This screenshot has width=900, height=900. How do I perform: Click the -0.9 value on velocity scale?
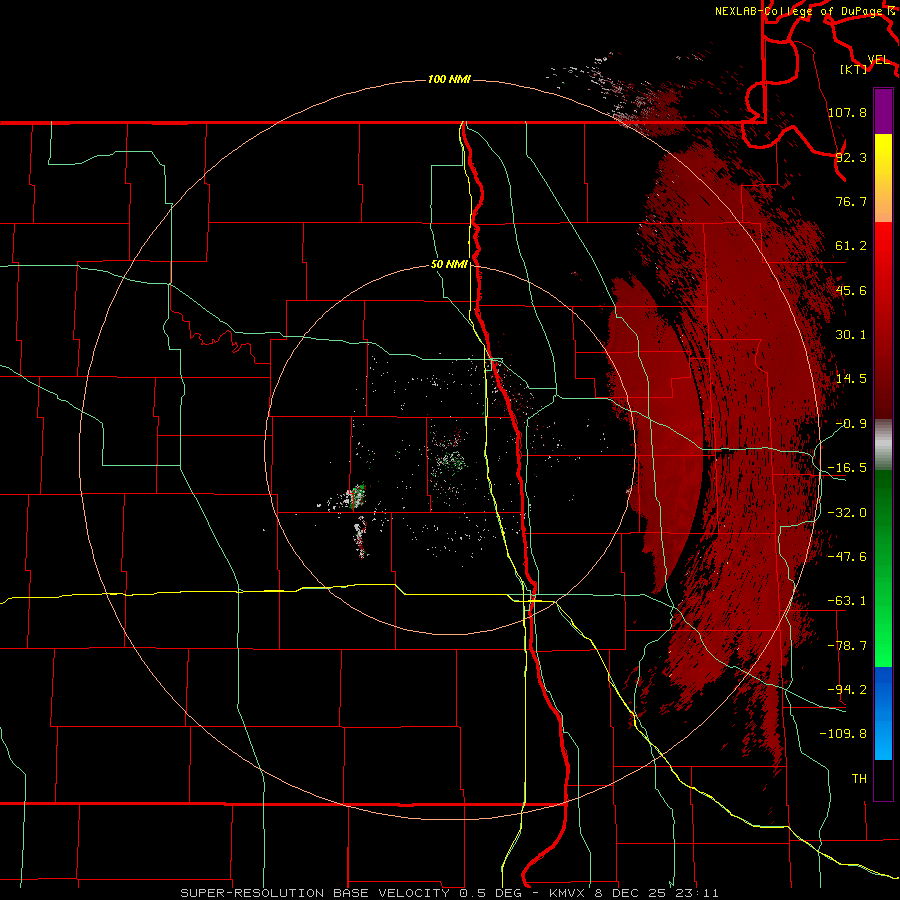[851, 424]
